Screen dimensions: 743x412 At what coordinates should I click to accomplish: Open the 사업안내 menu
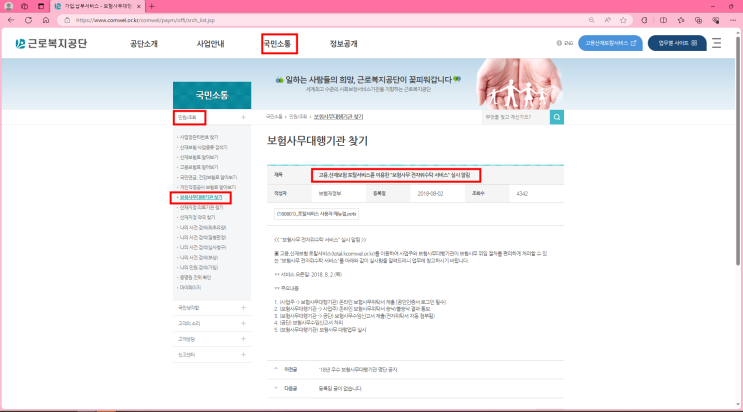point(210,44)
